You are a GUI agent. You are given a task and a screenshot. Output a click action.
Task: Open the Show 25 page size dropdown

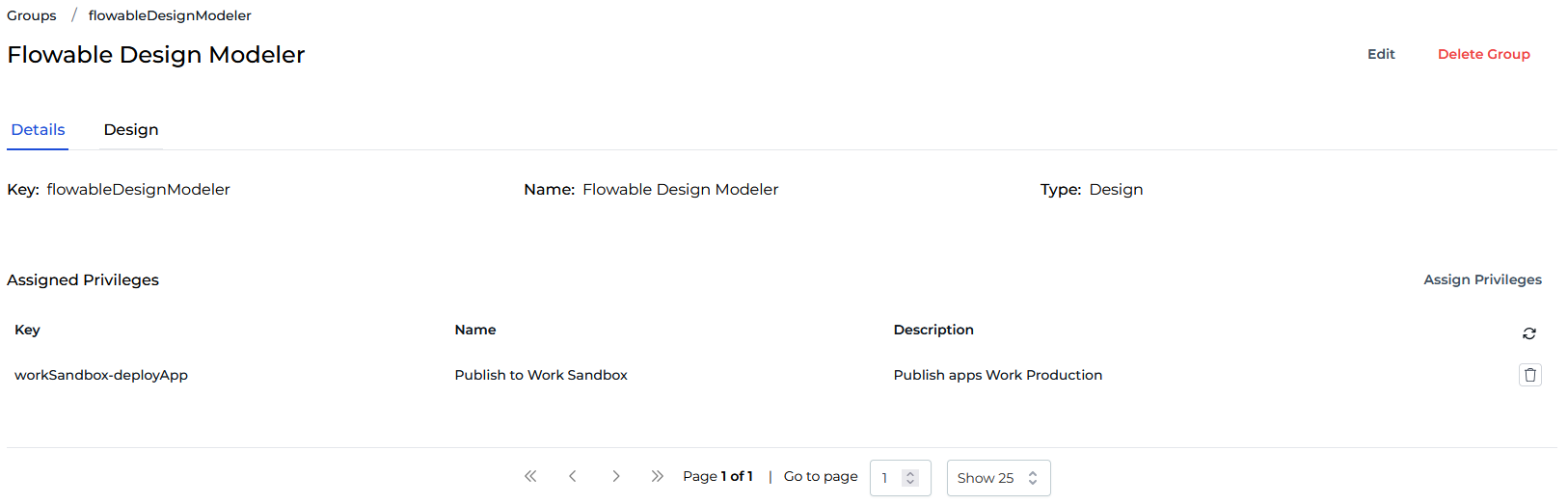[998, 478]
